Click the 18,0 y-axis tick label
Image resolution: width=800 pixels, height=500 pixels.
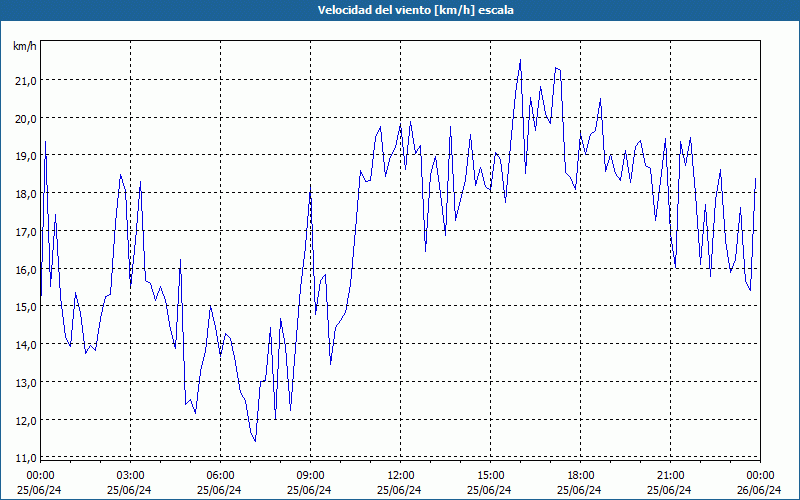click(26, 194)
